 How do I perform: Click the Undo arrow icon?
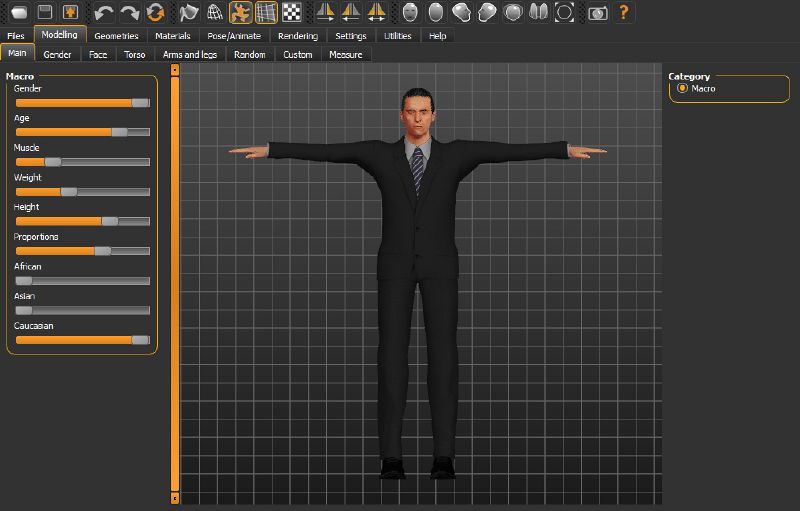click(x=103, y=13)
